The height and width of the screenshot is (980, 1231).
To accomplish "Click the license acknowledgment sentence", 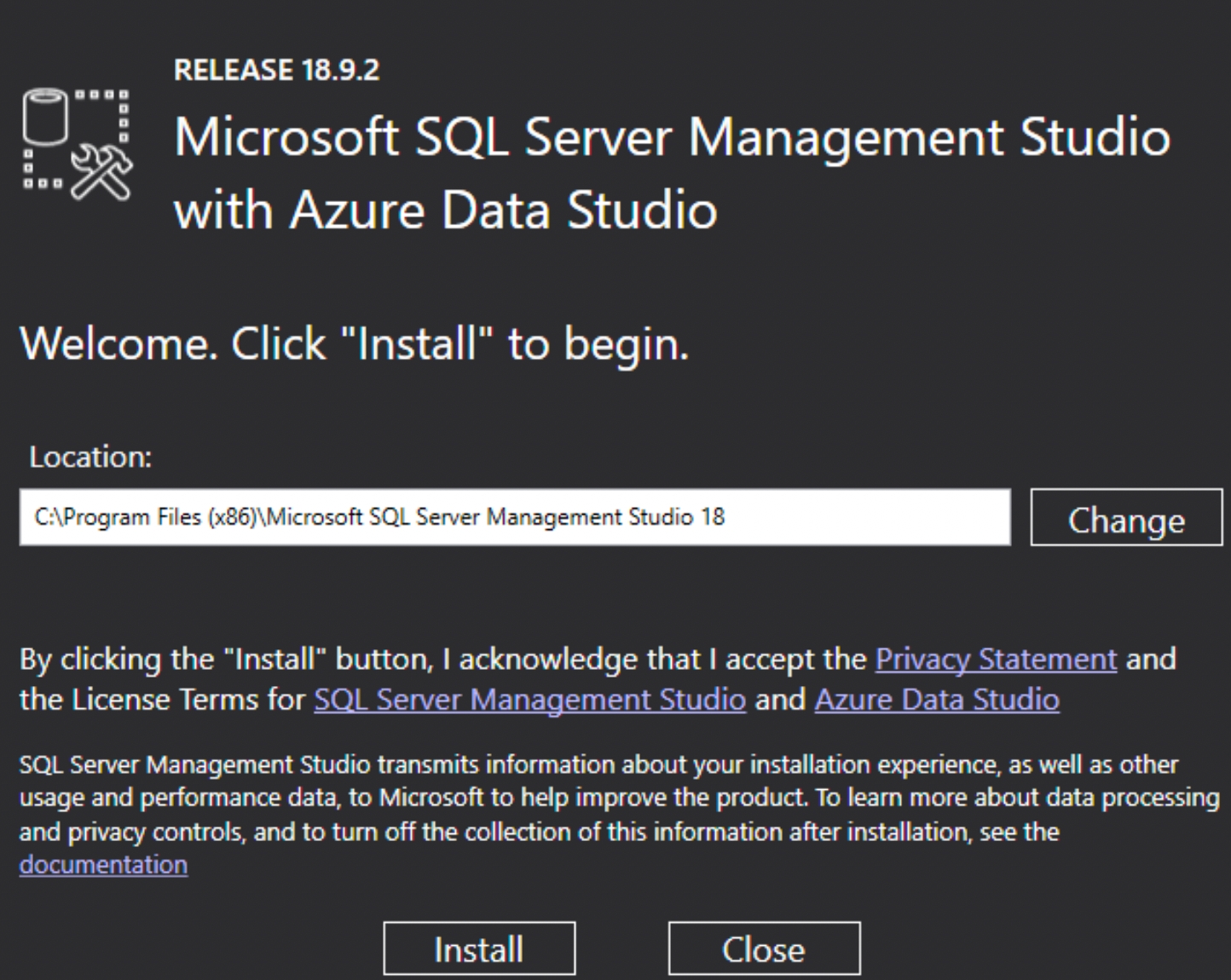I will pyautogui.click(x=443, y=660).
